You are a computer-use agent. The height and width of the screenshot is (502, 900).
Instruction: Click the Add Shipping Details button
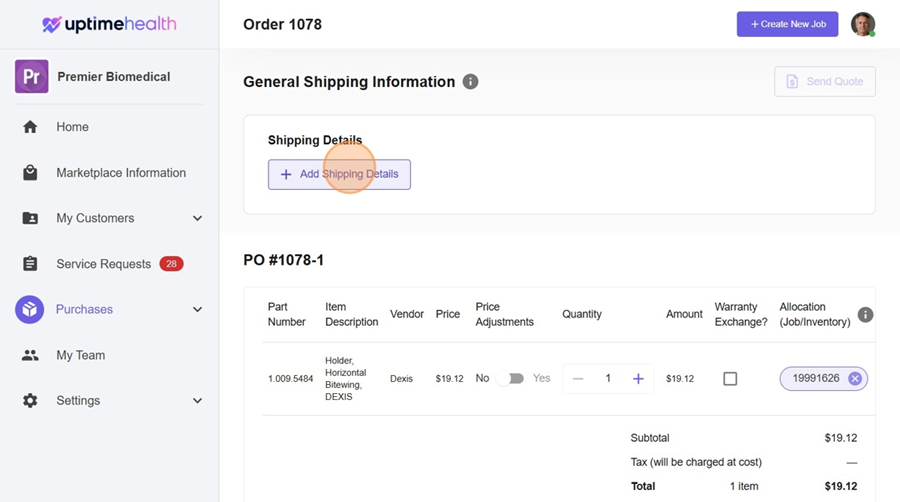click(x=339, y=174)
